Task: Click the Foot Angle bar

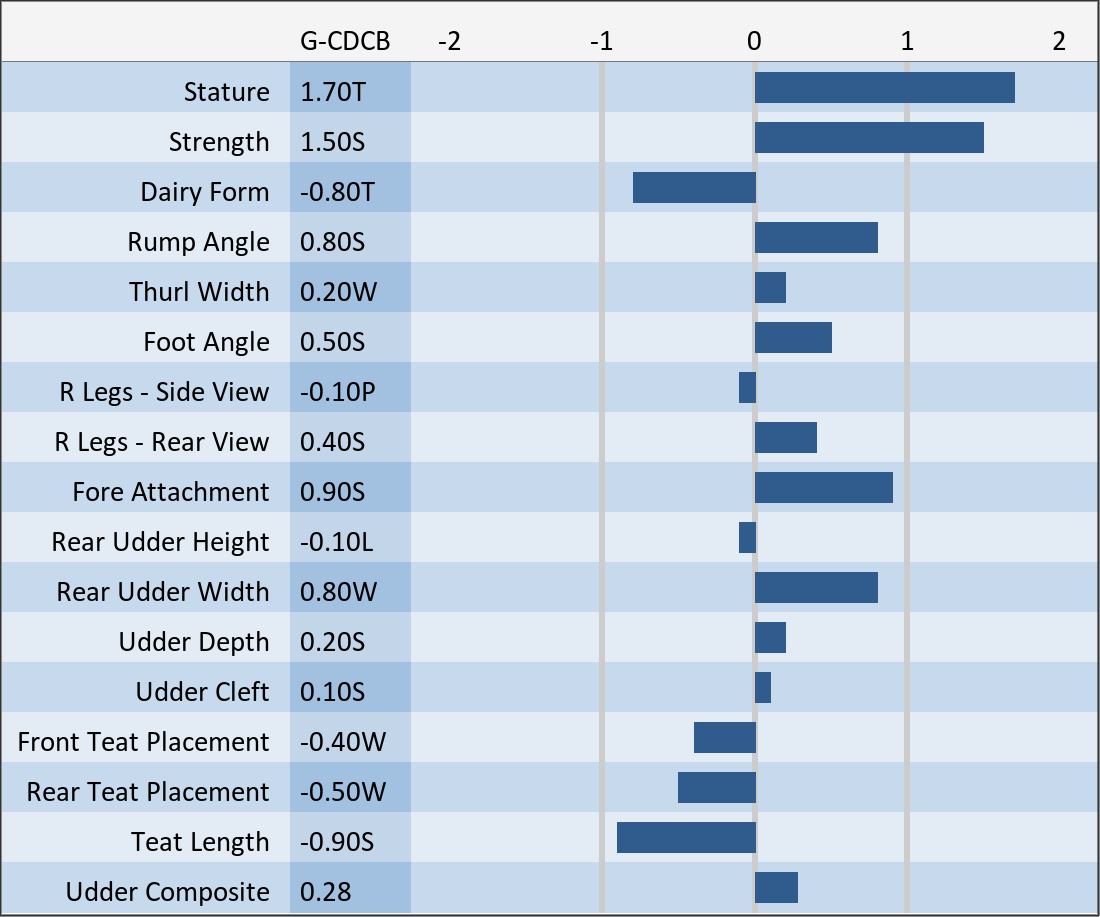Action: (x=793, y=338)
